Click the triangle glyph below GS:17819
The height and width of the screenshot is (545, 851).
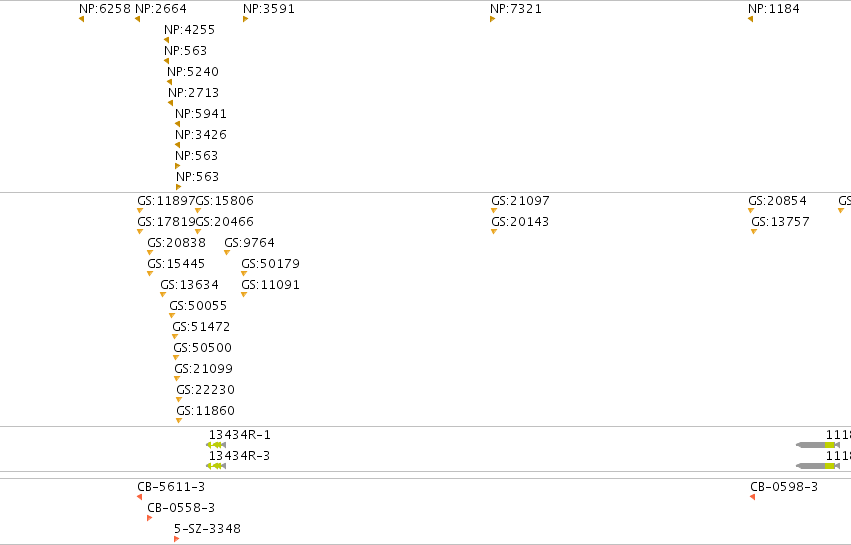[140, 232]
